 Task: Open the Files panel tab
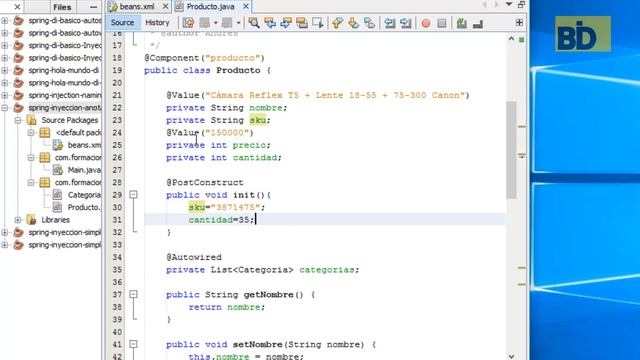tap(62, 7)
